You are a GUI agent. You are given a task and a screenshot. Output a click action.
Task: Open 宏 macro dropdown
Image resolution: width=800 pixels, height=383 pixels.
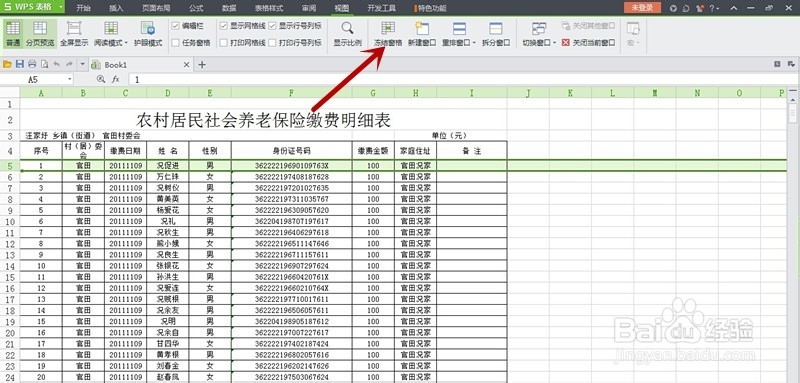(633, 34)
